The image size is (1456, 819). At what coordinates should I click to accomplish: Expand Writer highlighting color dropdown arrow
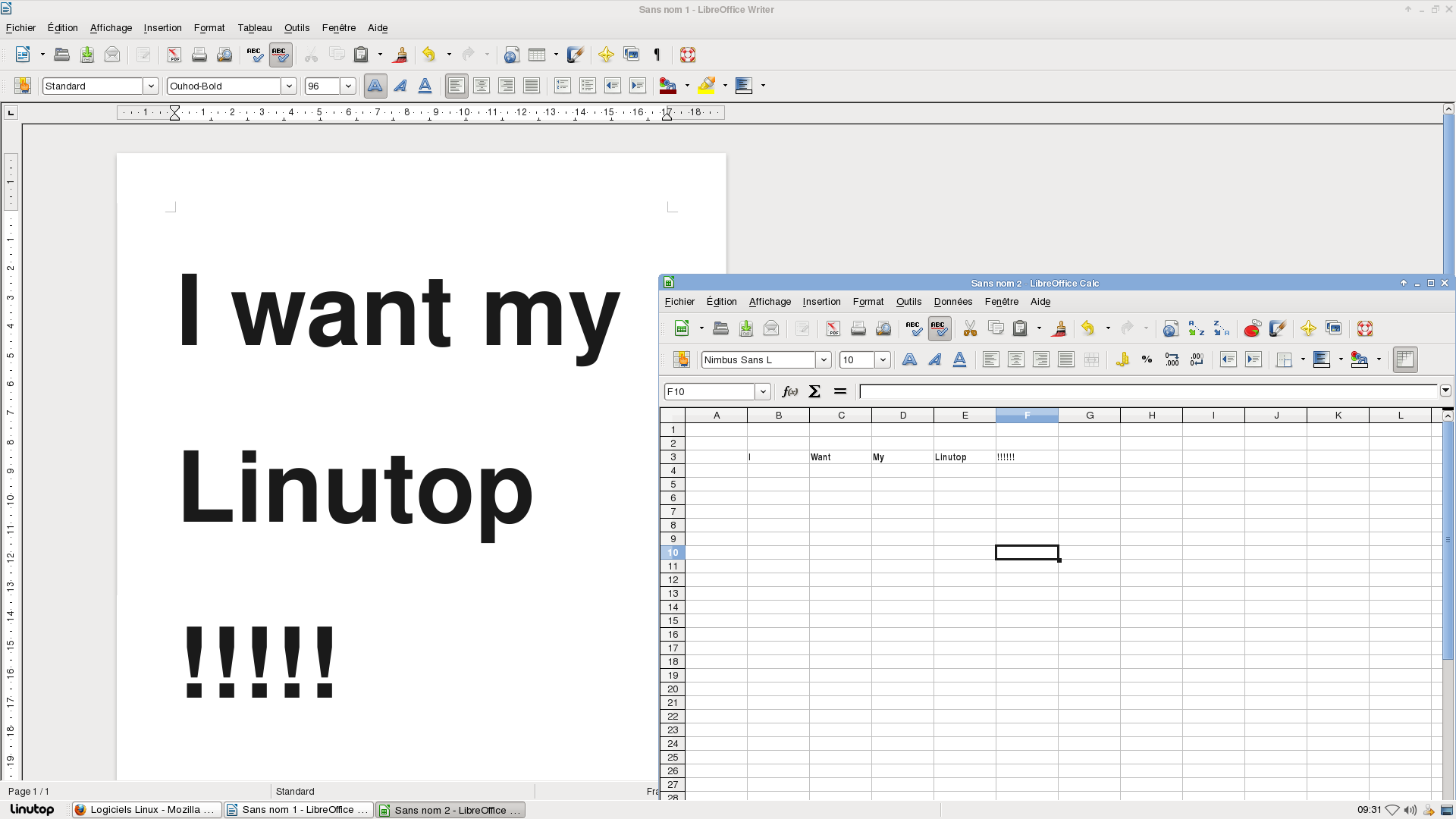point(725,86)
